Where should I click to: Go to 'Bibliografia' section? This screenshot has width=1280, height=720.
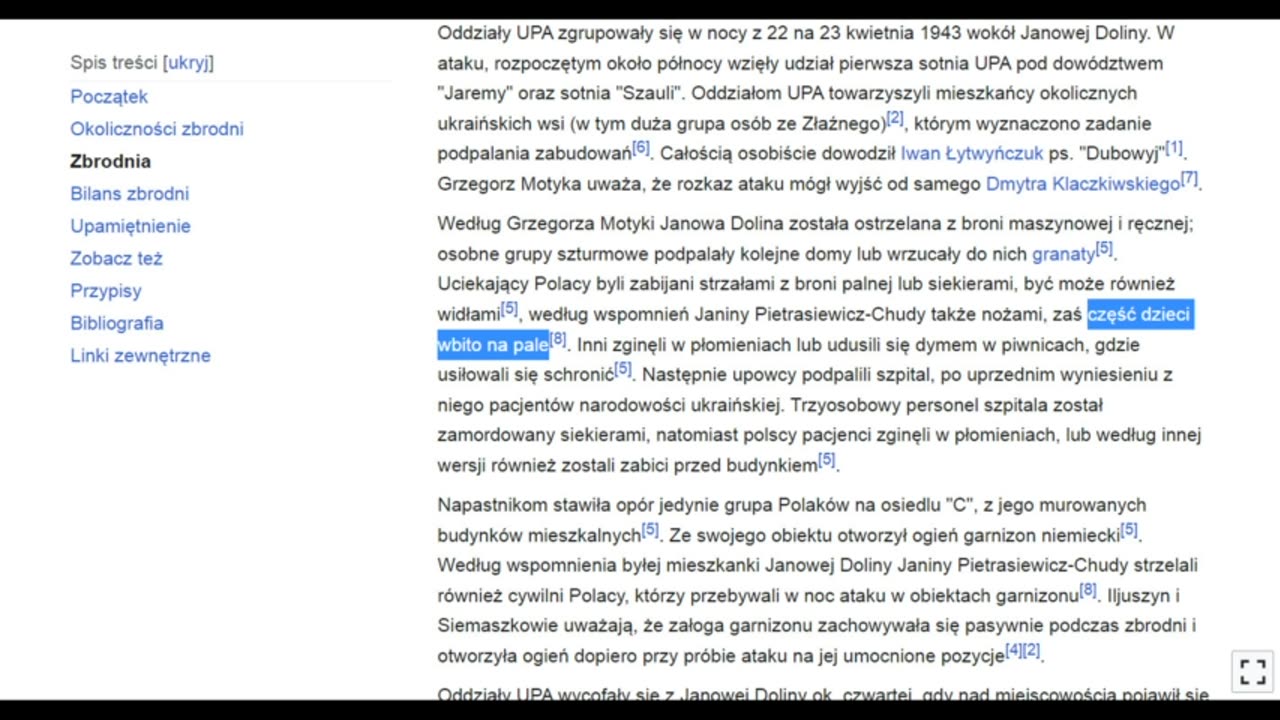117,323
